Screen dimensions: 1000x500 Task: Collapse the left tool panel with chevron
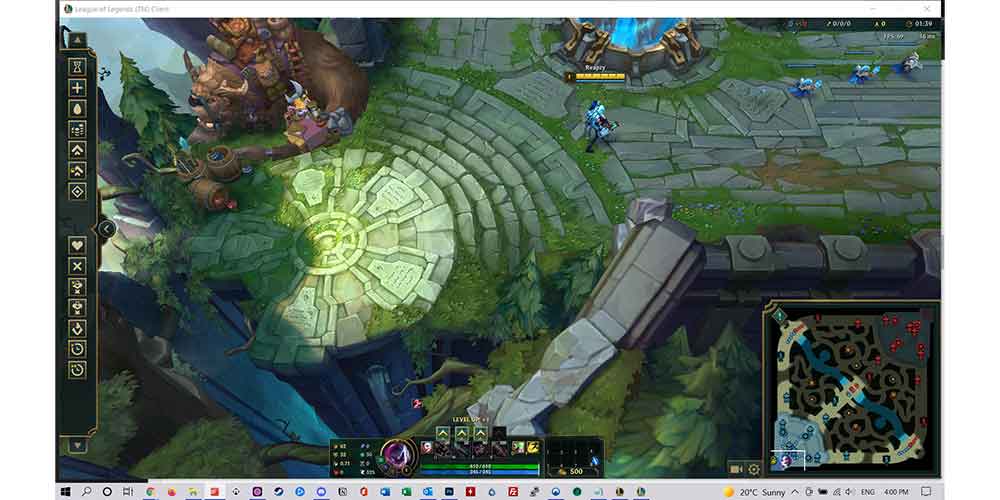point(106,229)
